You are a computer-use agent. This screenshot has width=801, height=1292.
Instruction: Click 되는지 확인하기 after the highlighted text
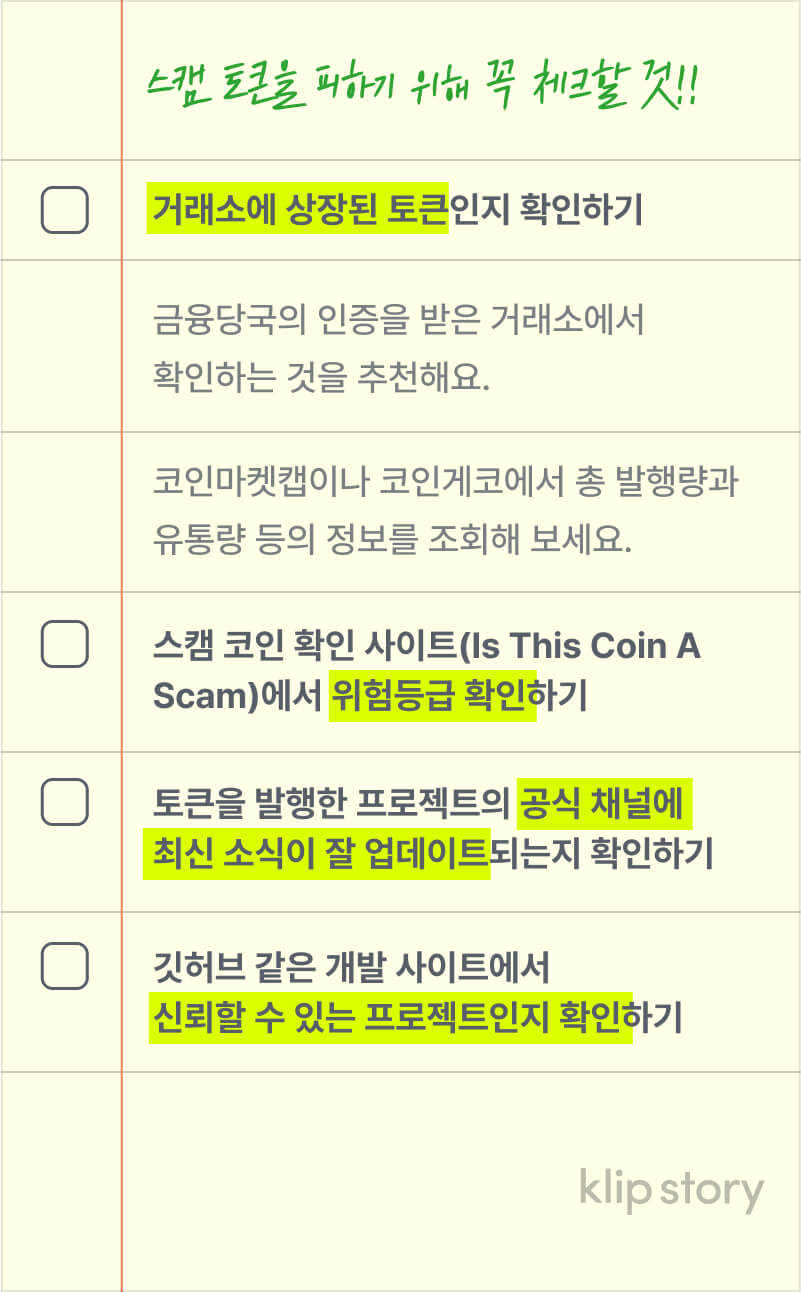pos(601,855)
